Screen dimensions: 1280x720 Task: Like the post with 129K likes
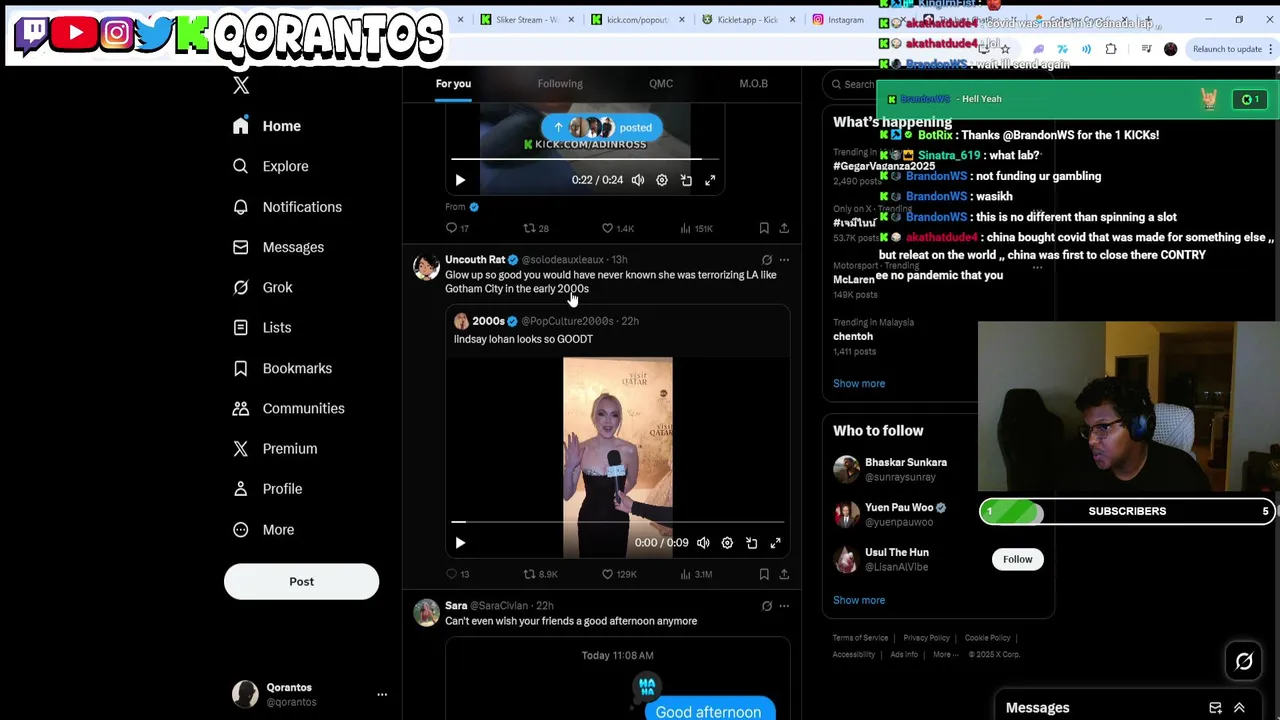[619, 574]
